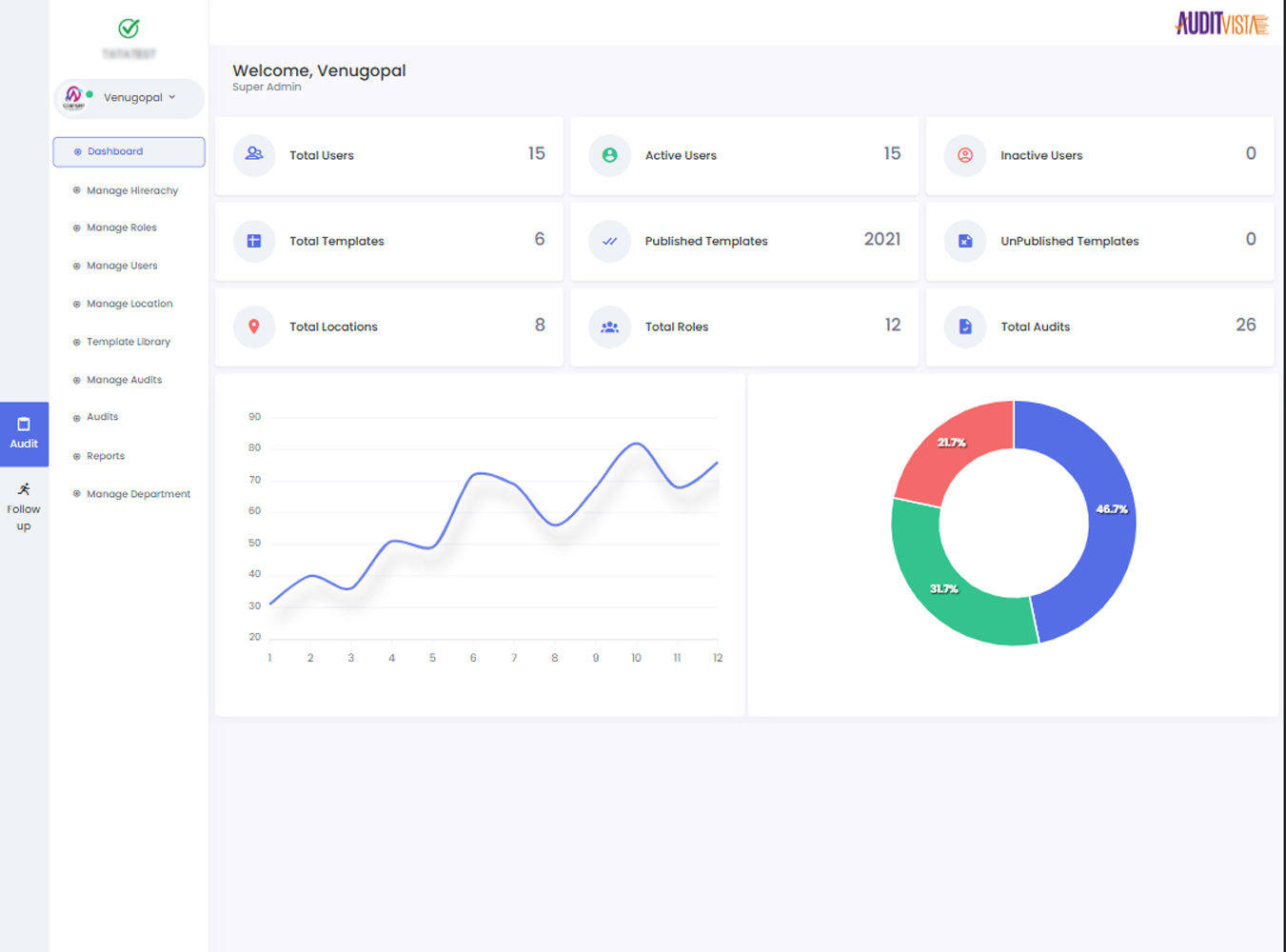Click the Inactive Users label
The image size is (1286, 952).
(x=1041, y=155)
